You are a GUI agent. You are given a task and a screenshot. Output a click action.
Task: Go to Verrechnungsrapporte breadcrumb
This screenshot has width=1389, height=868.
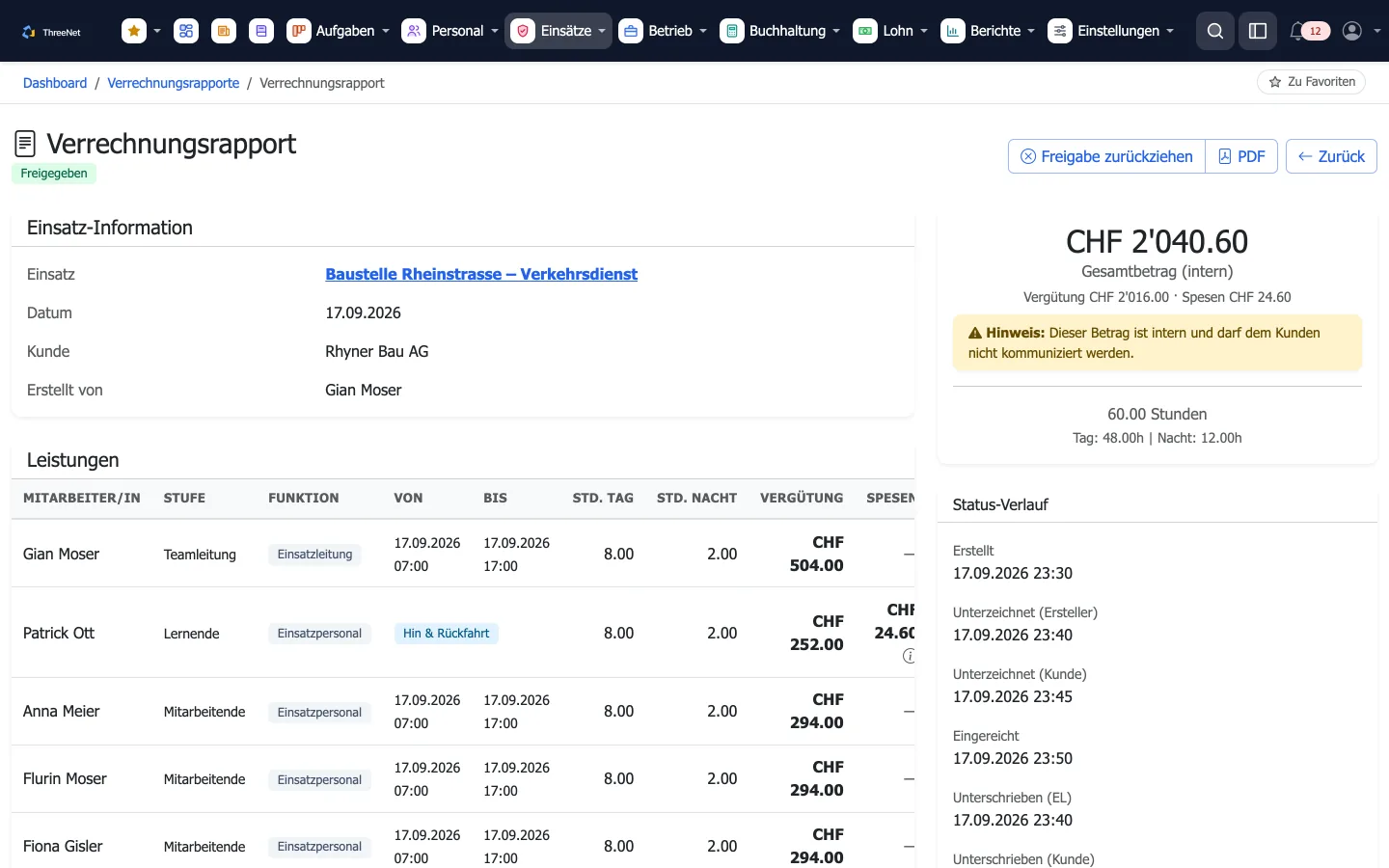pyautogui.click(x=174, y=83)
